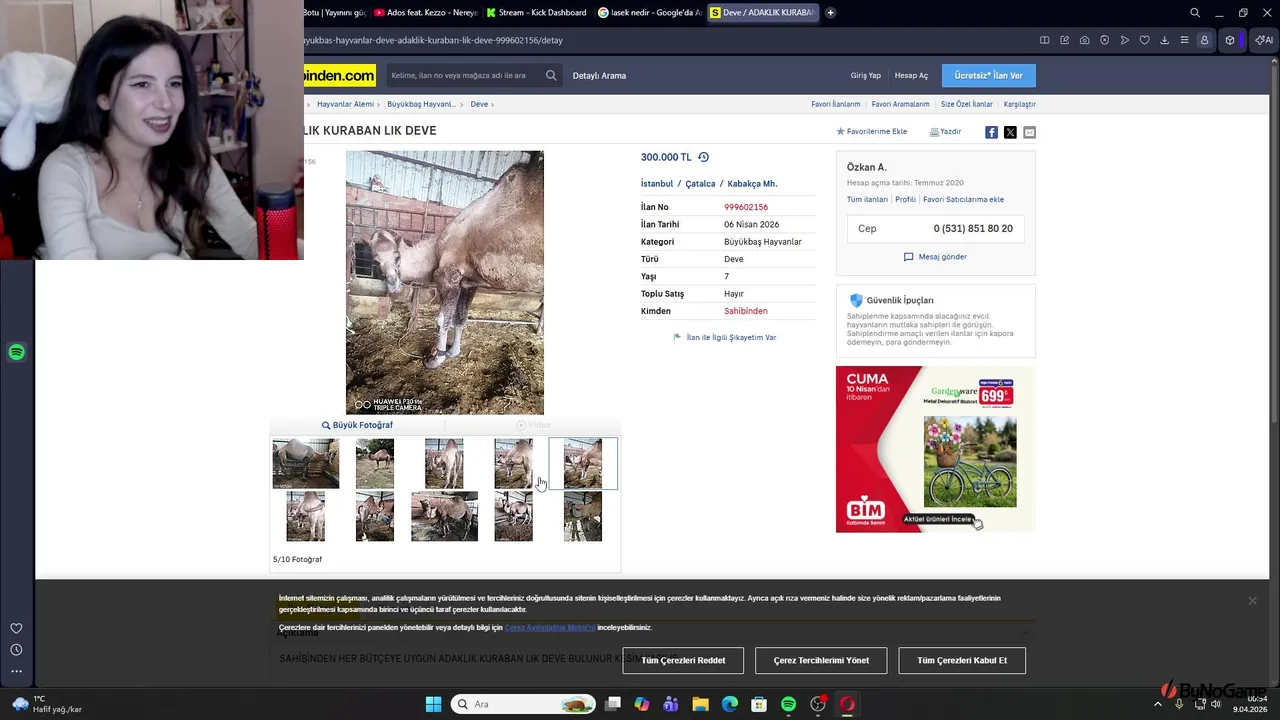Open the downloads icon in browser toolbar

(1164, 40)
